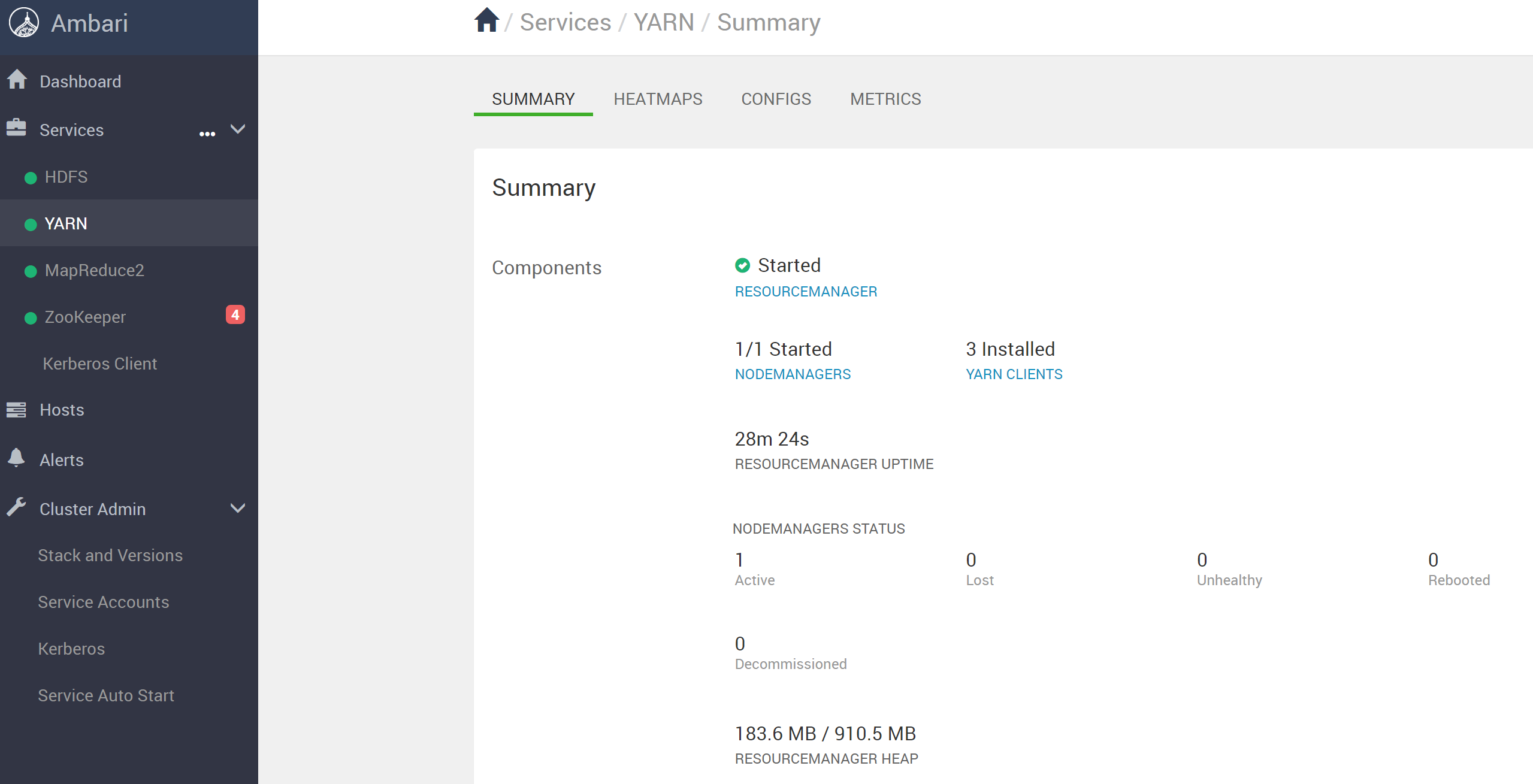Click the Services briefcase icon
Viewport: 1533px width, 784px height.
pyautogui.click(x=16, y=128)
